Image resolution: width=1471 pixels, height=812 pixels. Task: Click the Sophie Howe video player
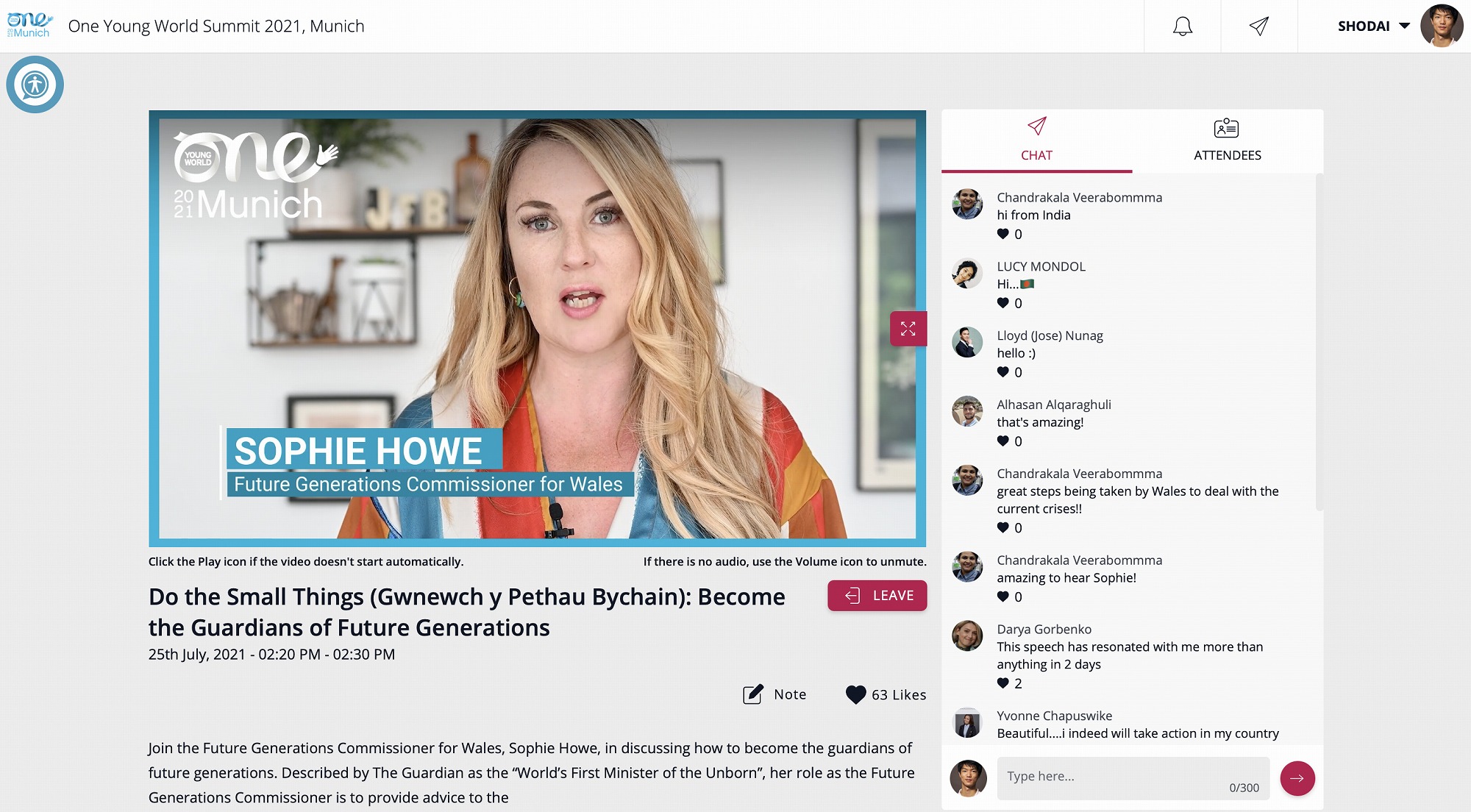537,328
